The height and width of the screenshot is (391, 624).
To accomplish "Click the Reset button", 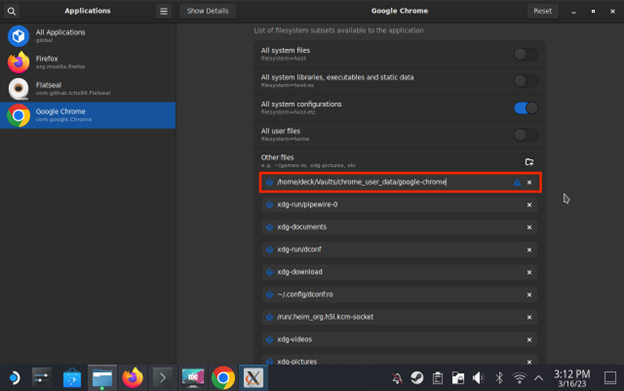I will tap(542, 11).
